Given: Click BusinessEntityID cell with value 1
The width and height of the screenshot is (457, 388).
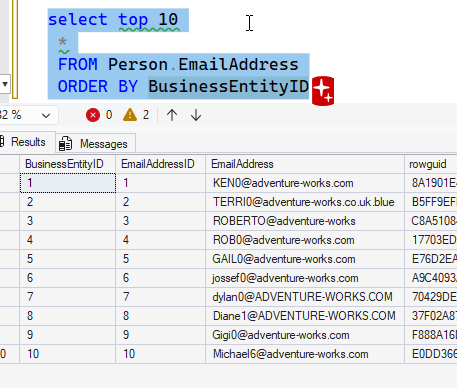Looking at the screenshot, I should (x=68, y=183).
